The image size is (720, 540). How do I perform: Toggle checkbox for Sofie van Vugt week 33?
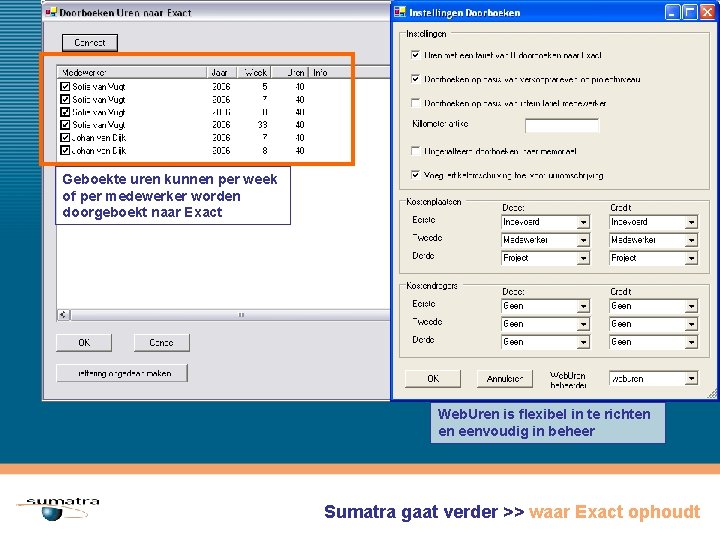click(65, 124)
